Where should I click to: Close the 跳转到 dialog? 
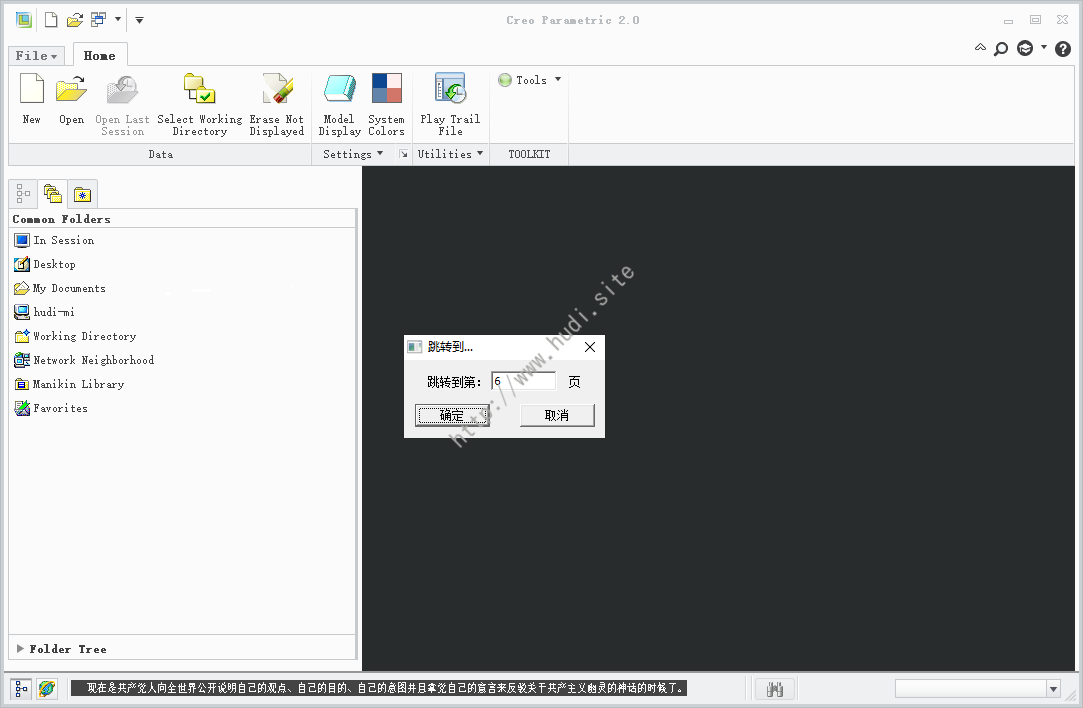pyautogui.click(x=590, y=347)
